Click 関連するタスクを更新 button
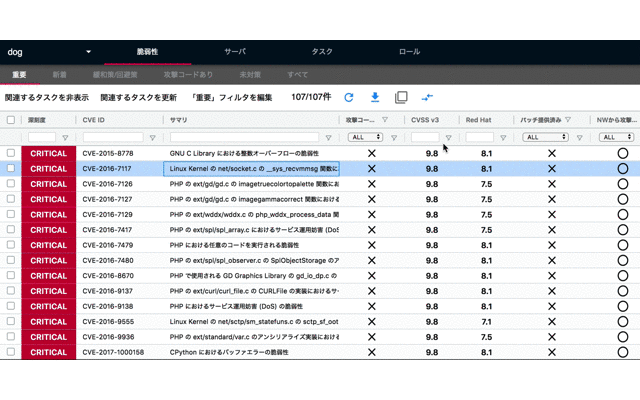640x400 pixels. [x=138, y=98]
